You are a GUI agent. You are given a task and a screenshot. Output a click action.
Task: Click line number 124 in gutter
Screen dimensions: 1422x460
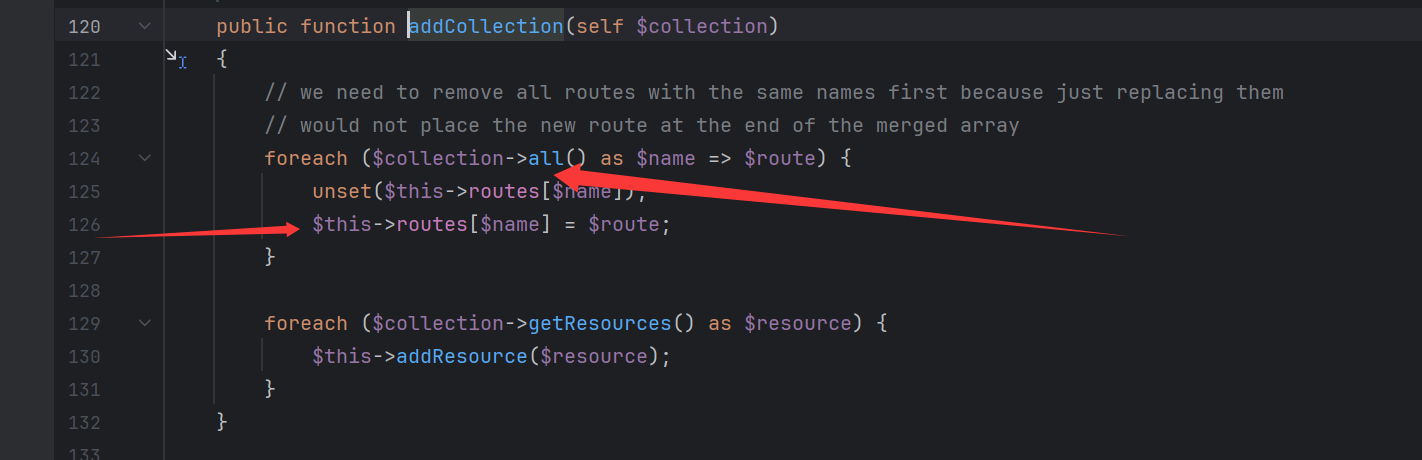(84, 158)
